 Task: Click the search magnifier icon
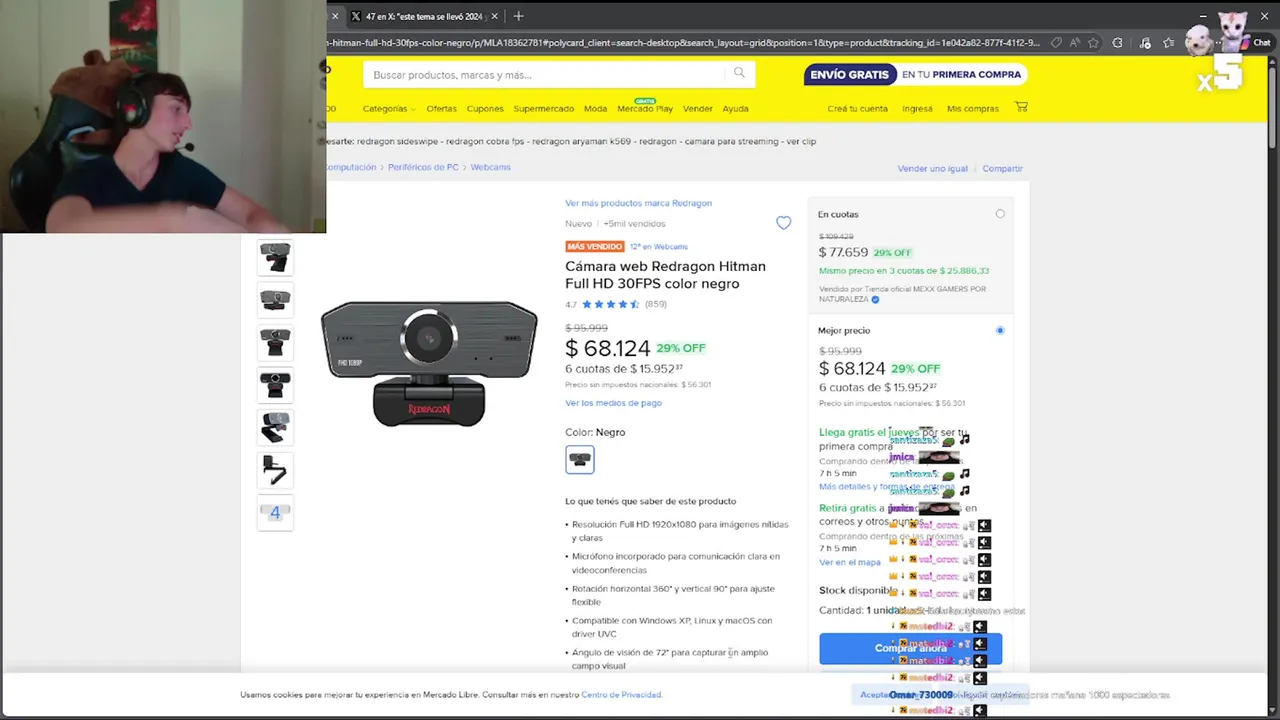[x=739, y=73]
